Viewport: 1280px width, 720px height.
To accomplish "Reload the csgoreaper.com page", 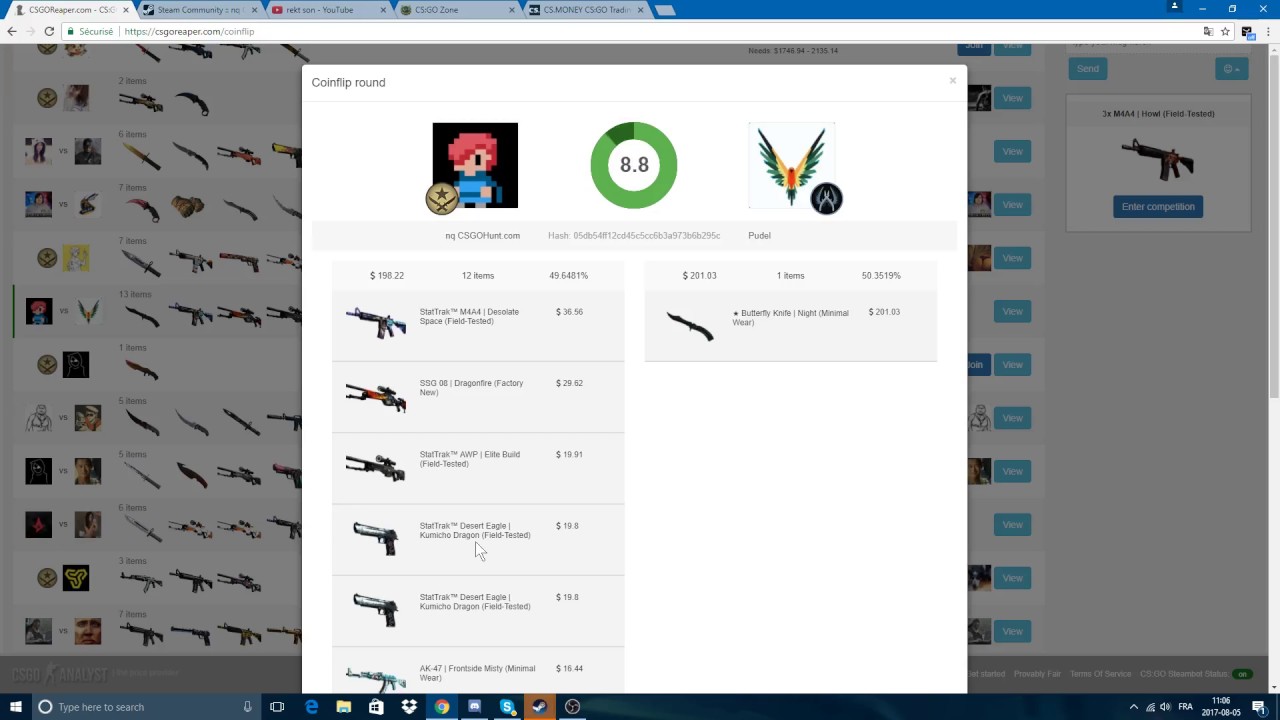I will click(49, 31).
